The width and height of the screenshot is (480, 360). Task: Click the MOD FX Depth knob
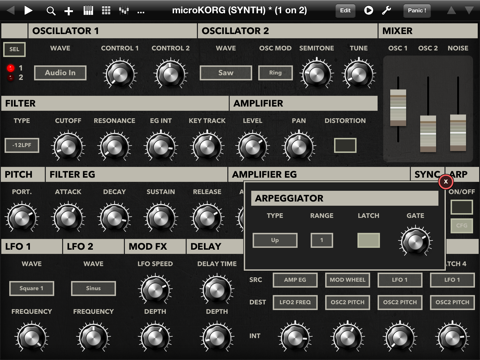(x=155, y=337)
